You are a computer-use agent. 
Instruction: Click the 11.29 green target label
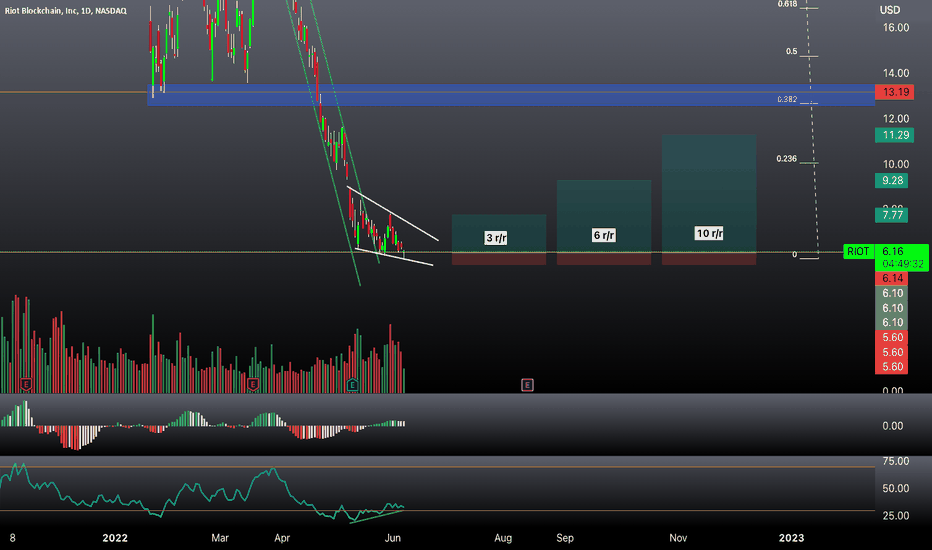pyautogui.click(x=895, y=135)
